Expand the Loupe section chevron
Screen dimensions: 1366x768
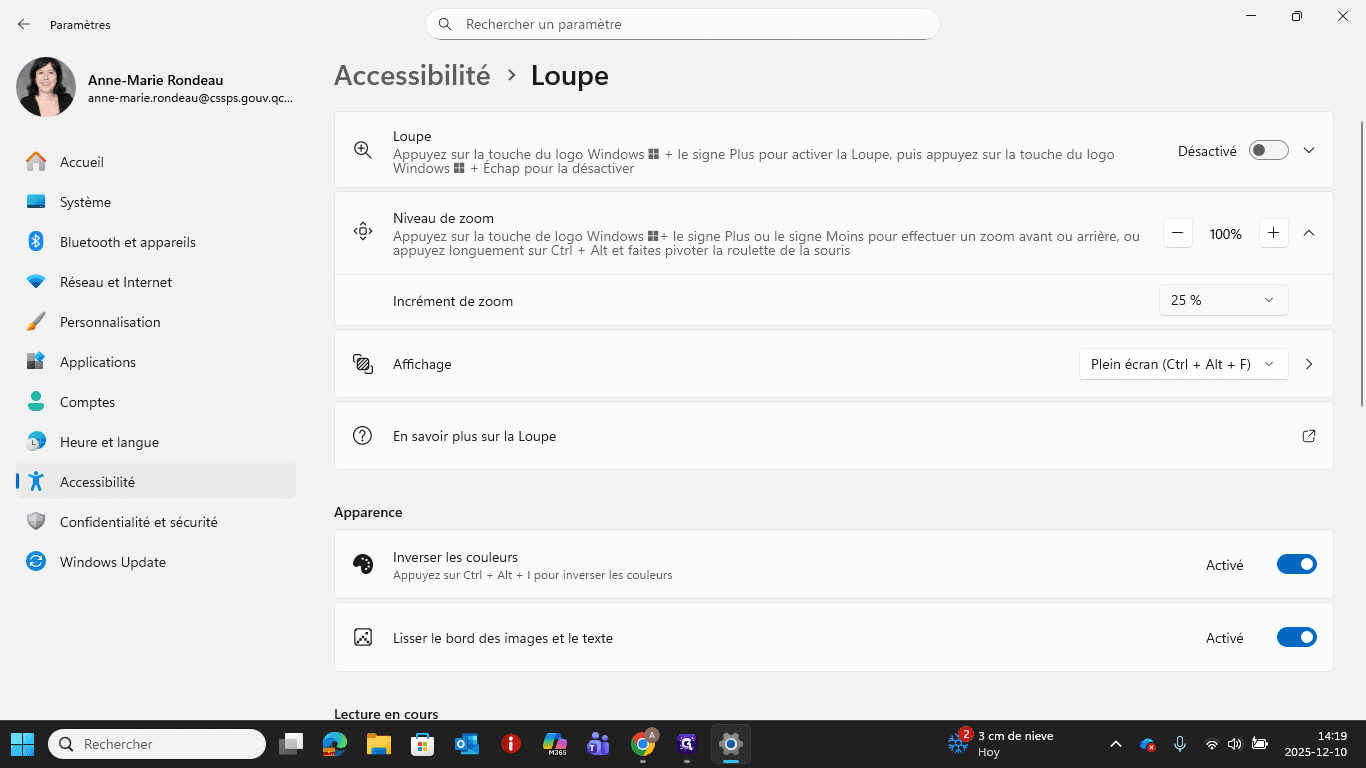pyautogui.click(x=1309, y=150)
